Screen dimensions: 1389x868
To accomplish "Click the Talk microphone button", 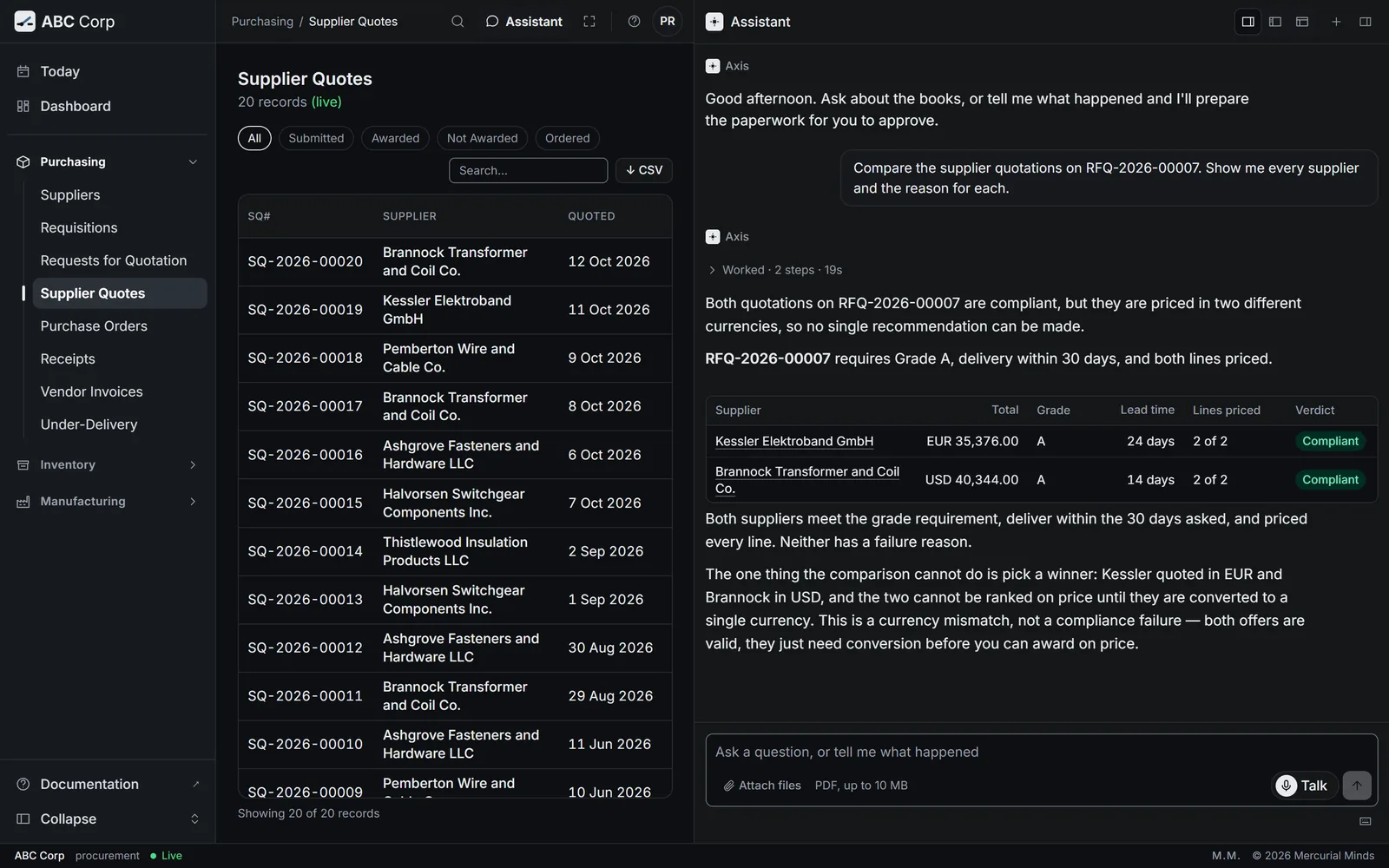I will click(1302, 786).
